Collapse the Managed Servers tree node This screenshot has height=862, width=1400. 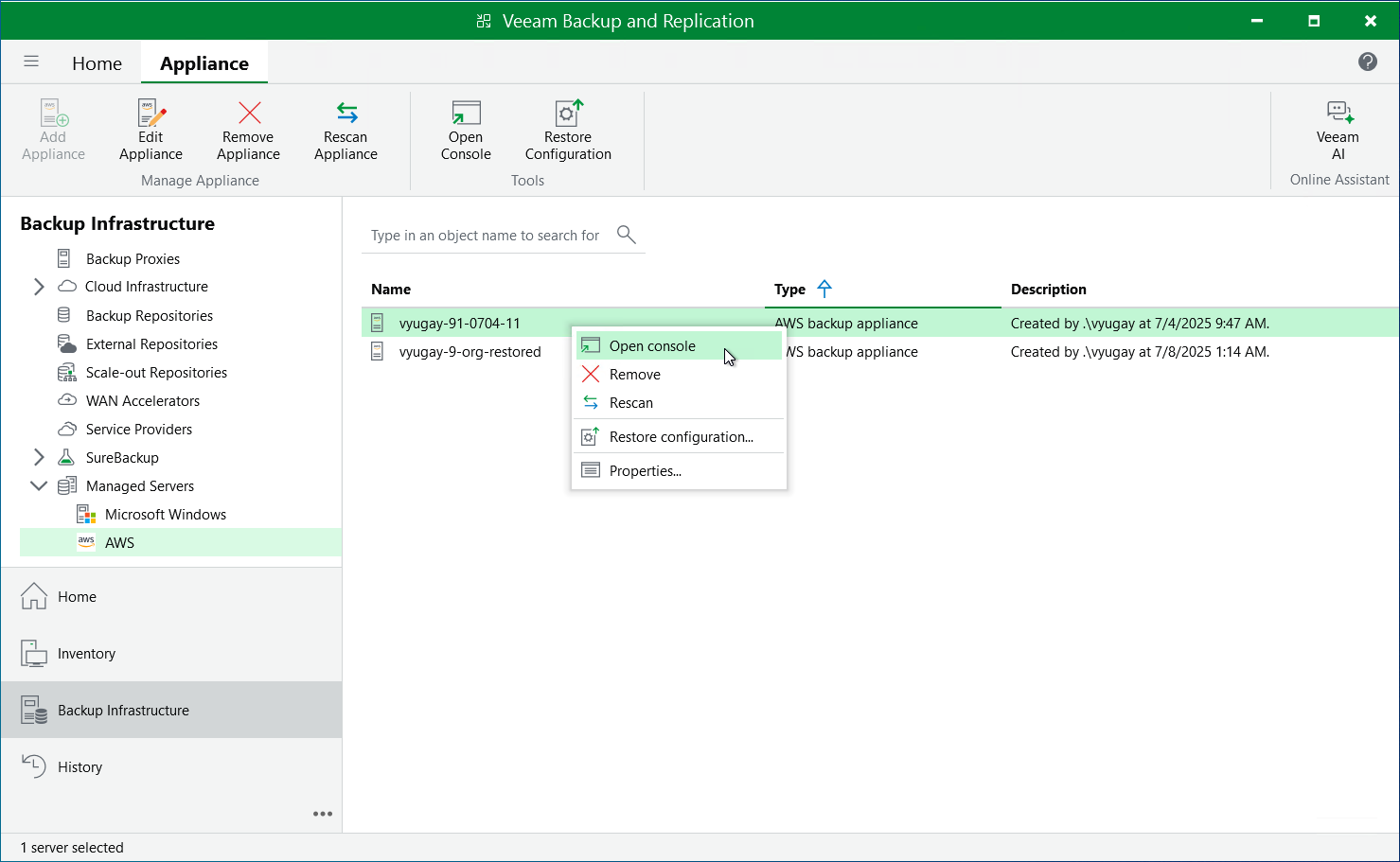click(x=39, y=485)
